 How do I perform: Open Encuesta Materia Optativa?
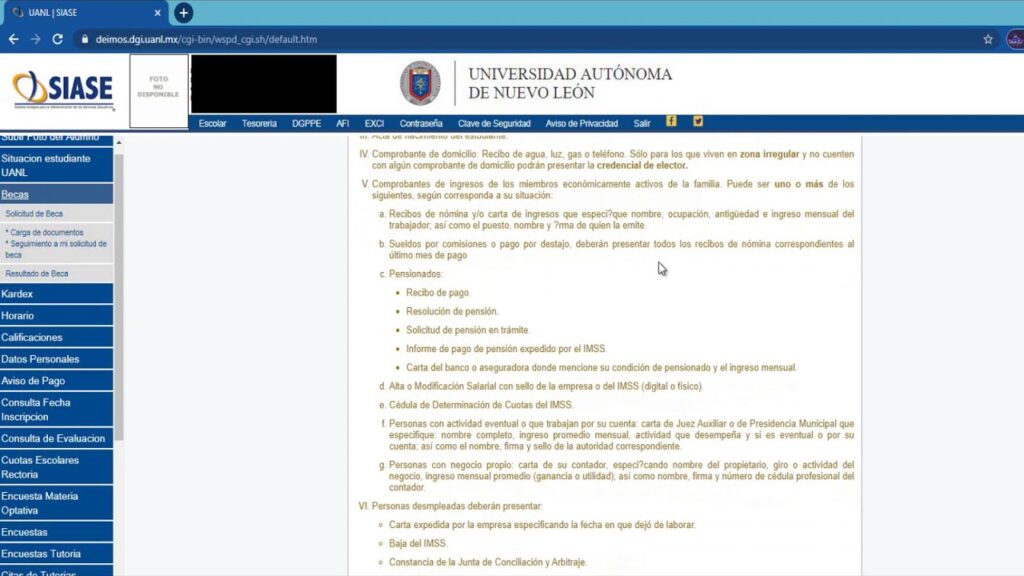click(x=56, y=503)
